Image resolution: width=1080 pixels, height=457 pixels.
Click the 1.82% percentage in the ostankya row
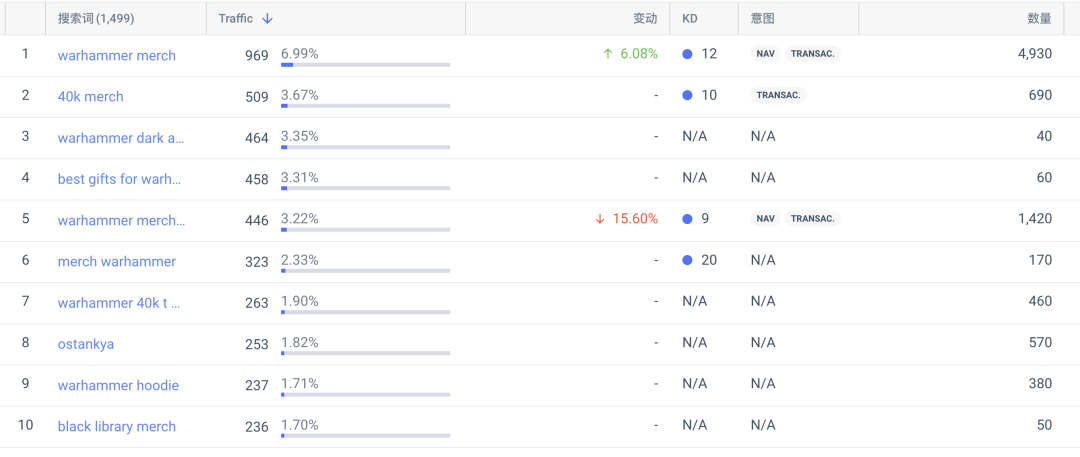click(x=300, y=343)
